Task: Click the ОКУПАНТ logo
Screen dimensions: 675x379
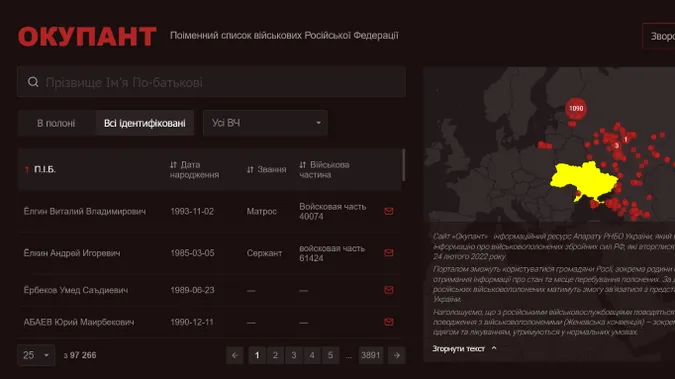Action: pyautogui.click(x=87, y=36)
